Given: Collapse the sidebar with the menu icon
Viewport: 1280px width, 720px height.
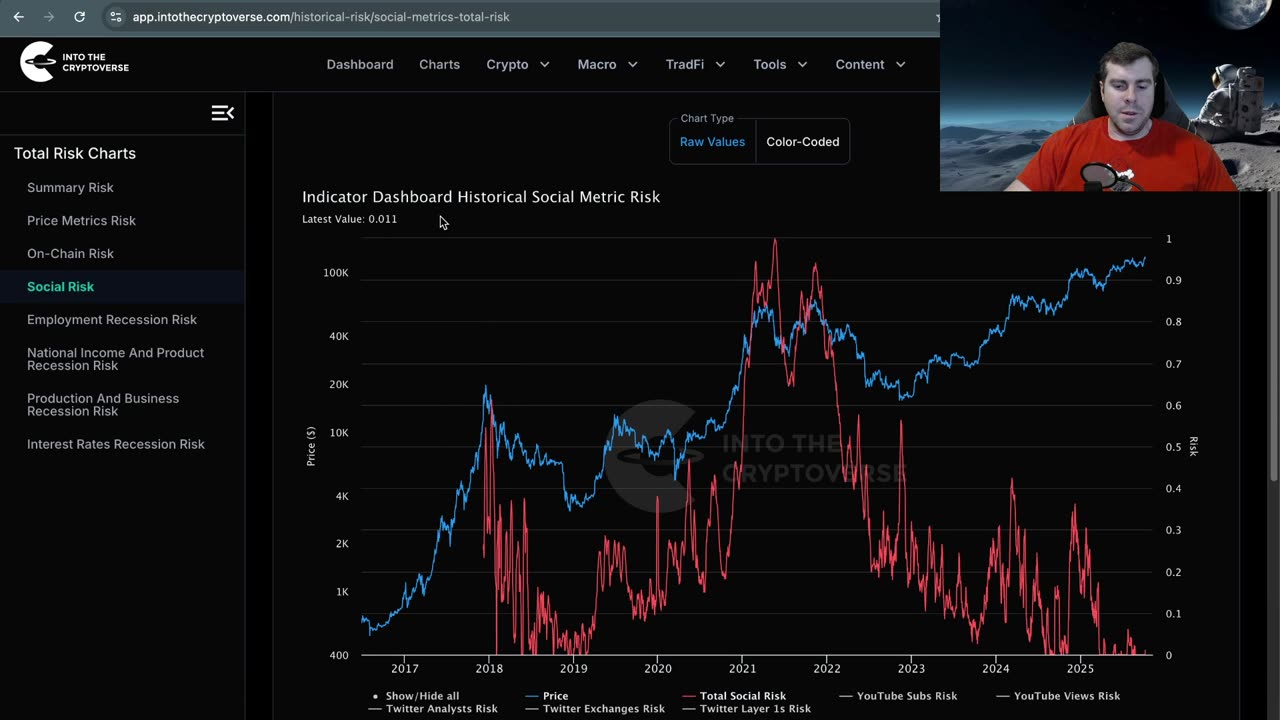Looking at the screenshot, I should (x=222, y=113).
